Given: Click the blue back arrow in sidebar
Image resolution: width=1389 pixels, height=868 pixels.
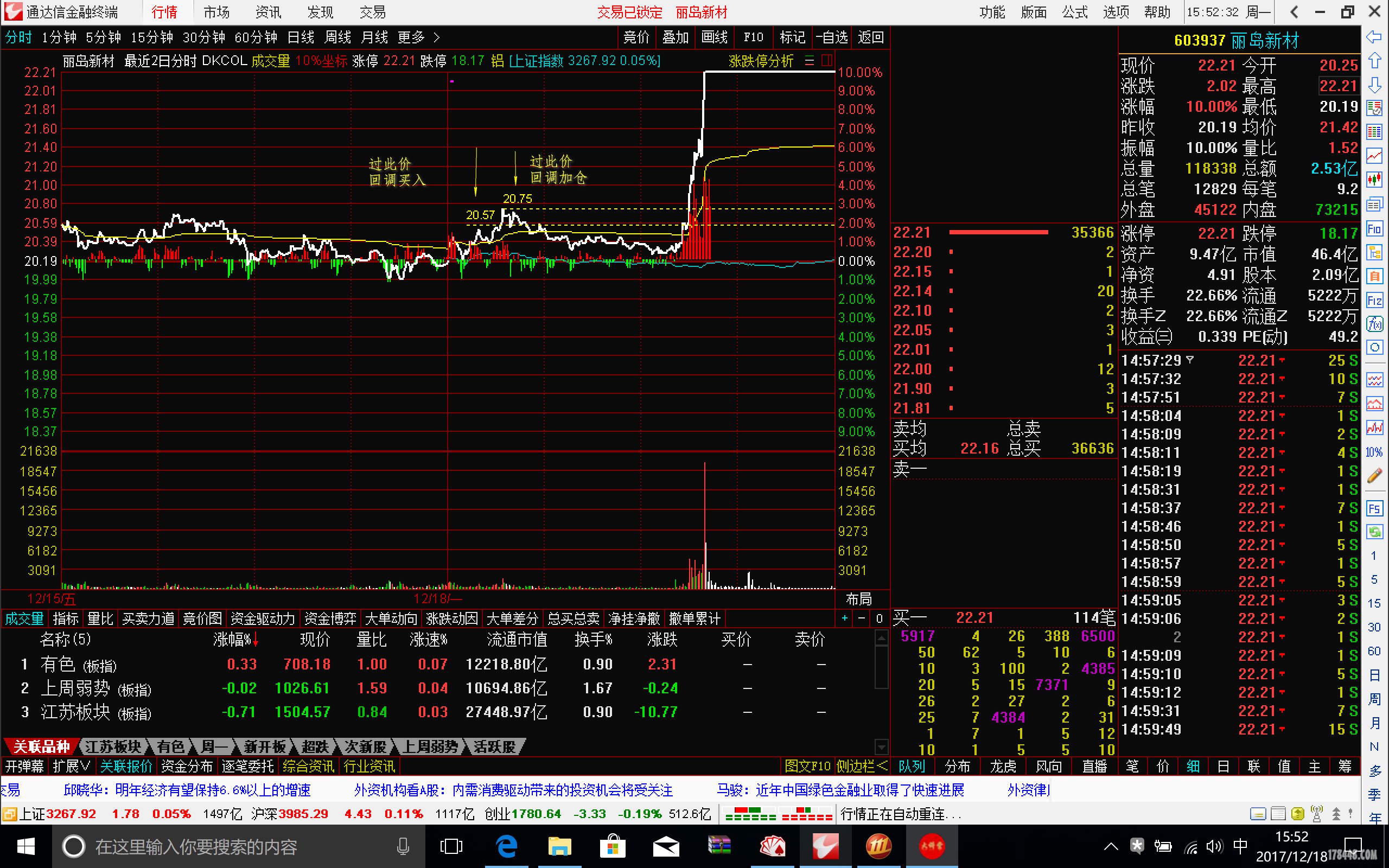Looking at the screenshot, I should (1374, 37).
